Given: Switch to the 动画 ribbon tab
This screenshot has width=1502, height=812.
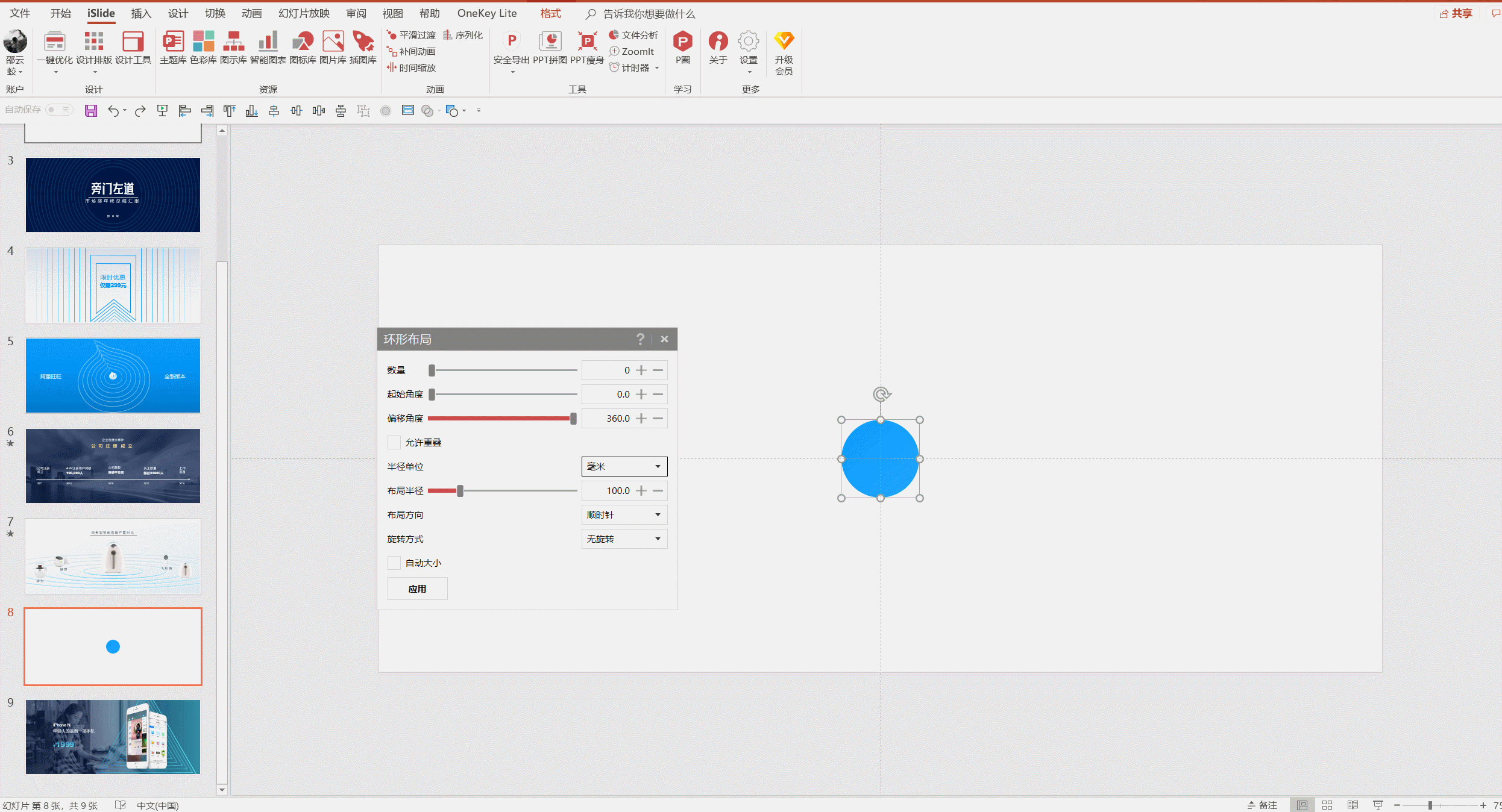Looking at the screenshot, I should point(251,13).
